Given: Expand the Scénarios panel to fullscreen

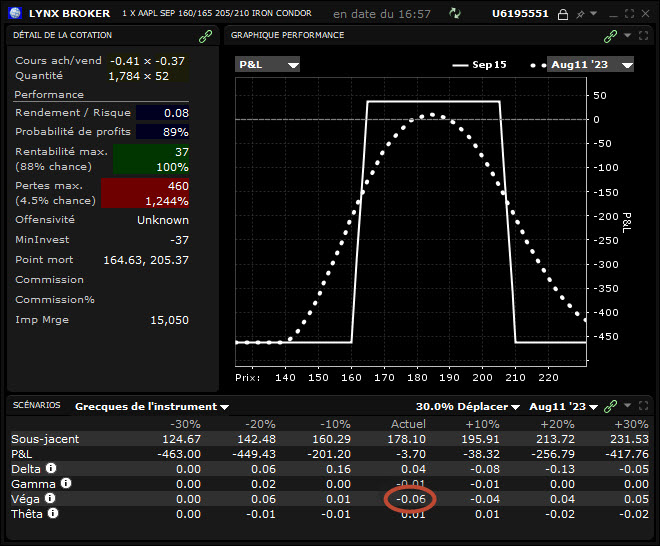Looking at the screenshot, I should (x=644, y=405).
